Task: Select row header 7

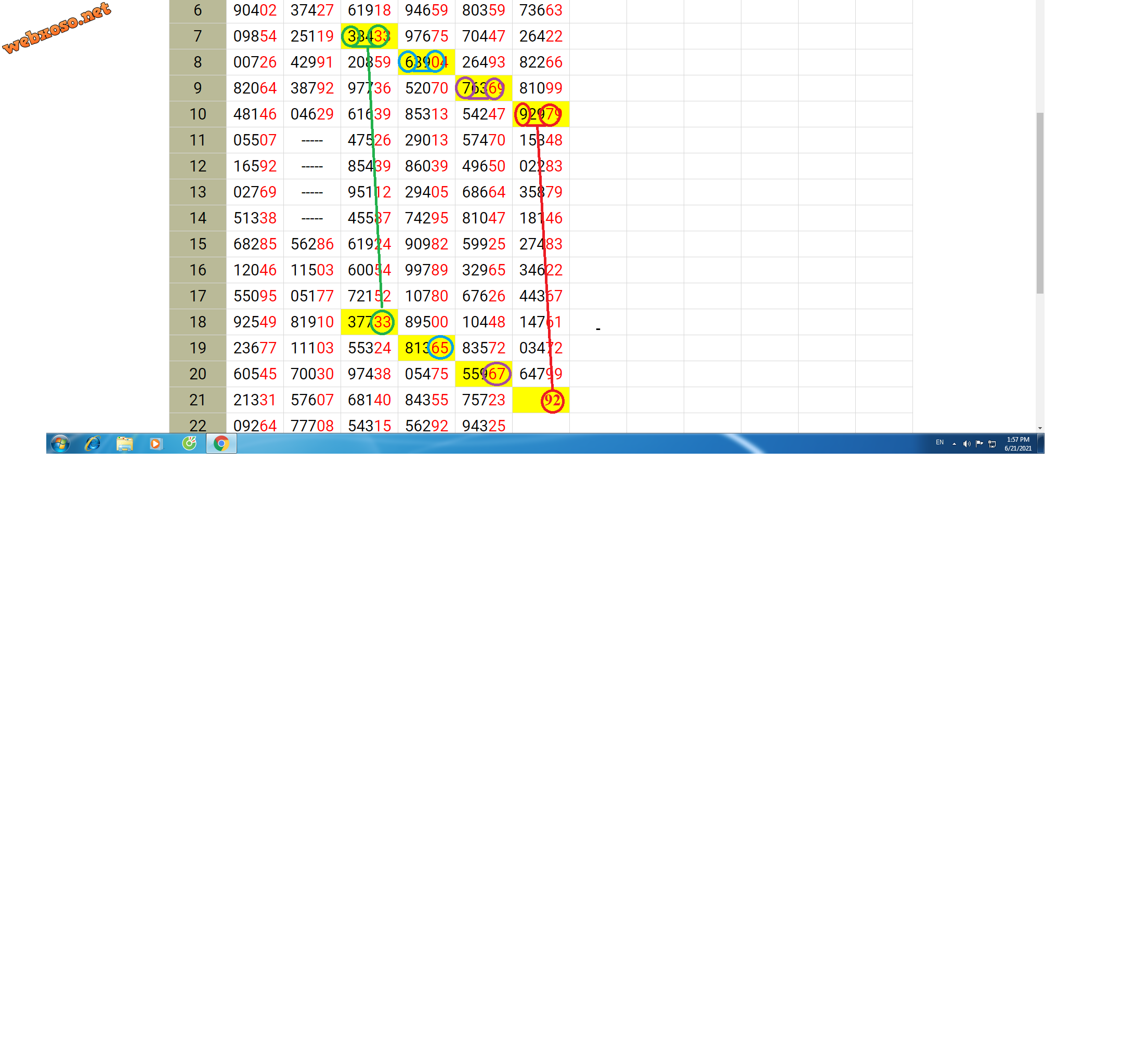Action: [x=198, y=36]
